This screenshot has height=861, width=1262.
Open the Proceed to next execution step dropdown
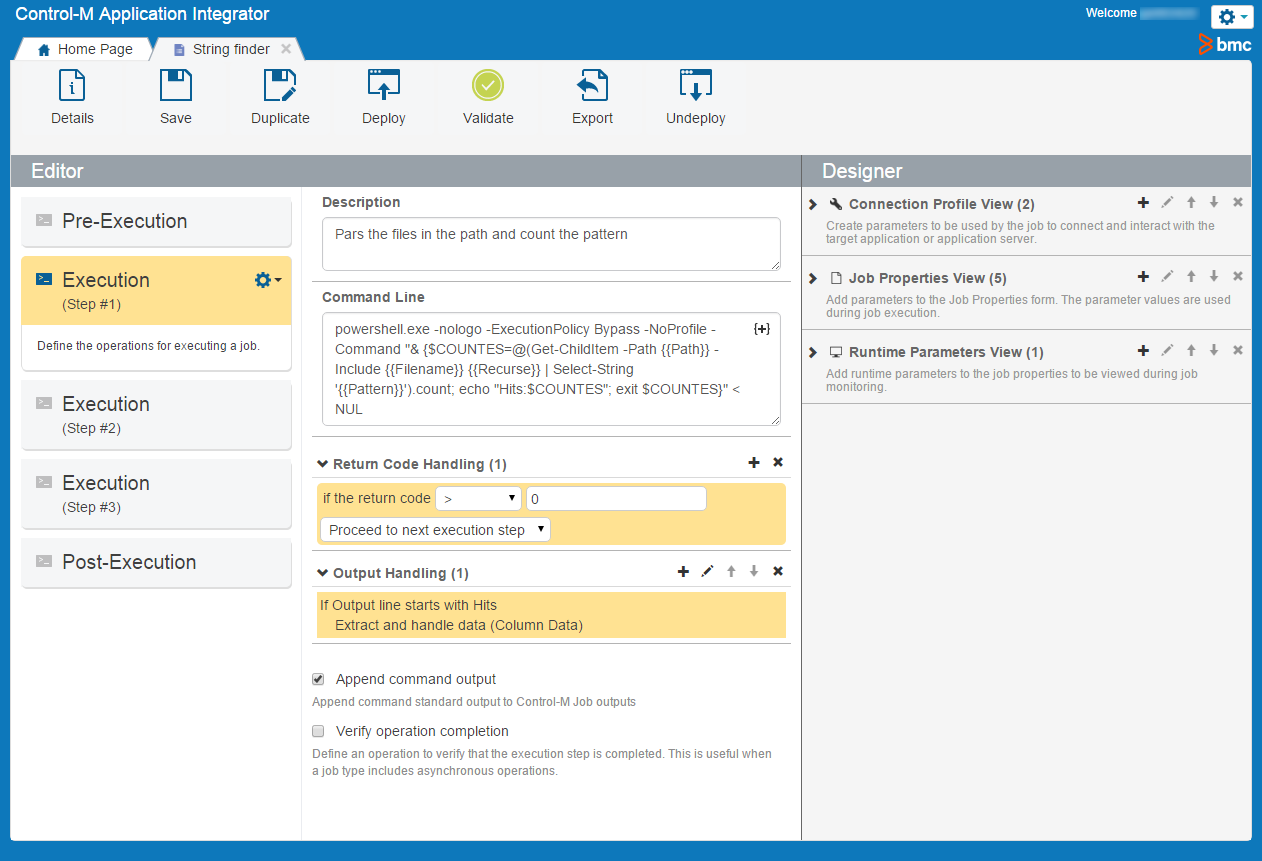435,530
